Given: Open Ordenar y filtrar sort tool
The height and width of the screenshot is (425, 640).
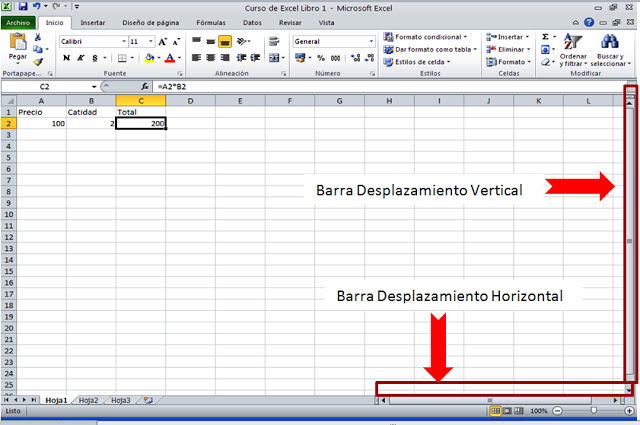Looking at the screenshot, I should click(573, 52).
